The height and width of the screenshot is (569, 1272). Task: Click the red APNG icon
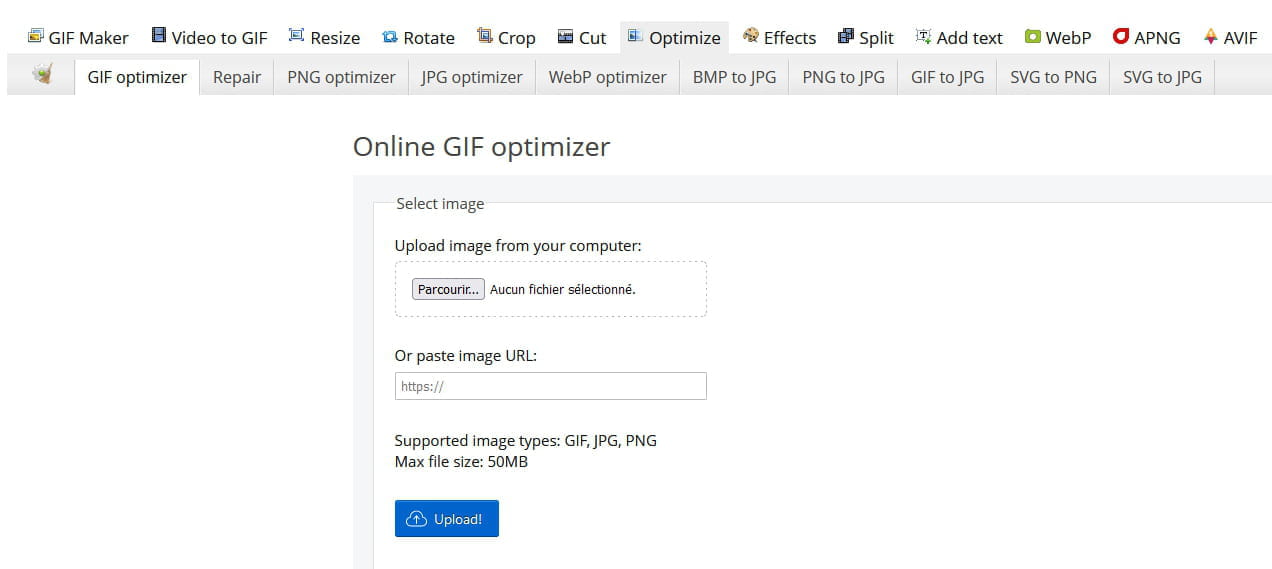1121,36
